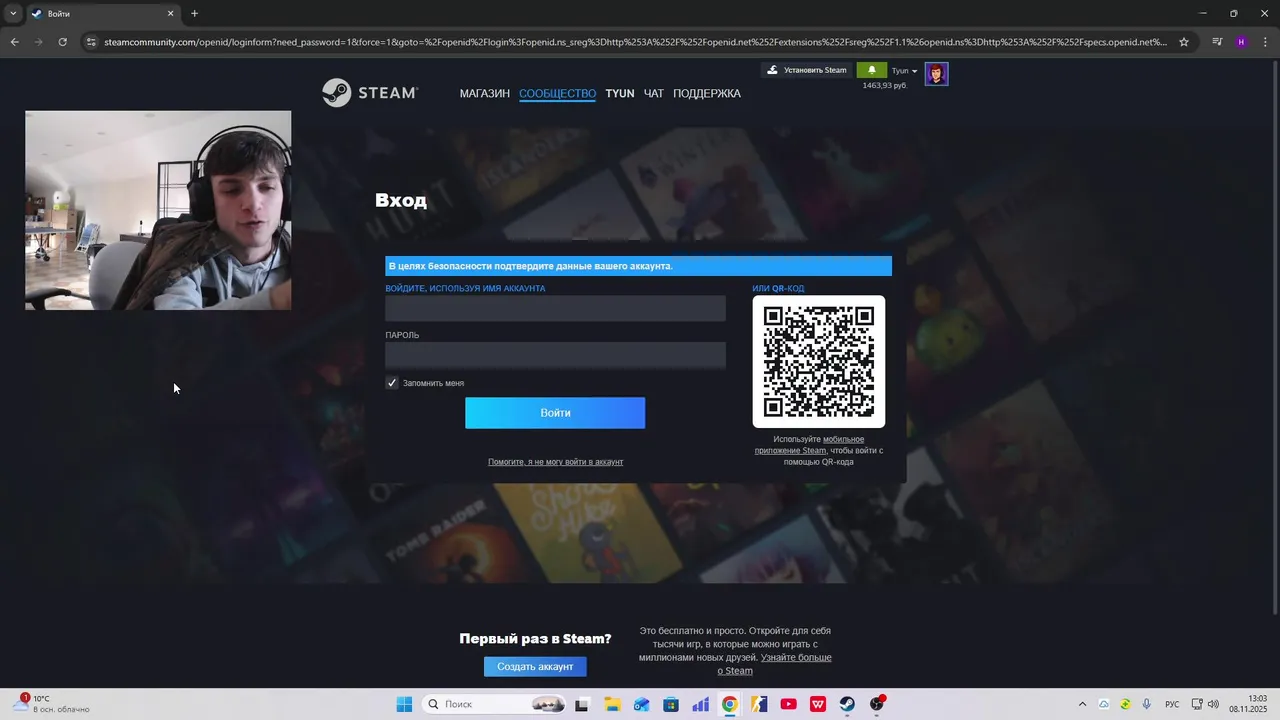The width and height of the screenshot is (1280, 720).
Task: Focus the account name input field
Action: (x=555, y=308)
